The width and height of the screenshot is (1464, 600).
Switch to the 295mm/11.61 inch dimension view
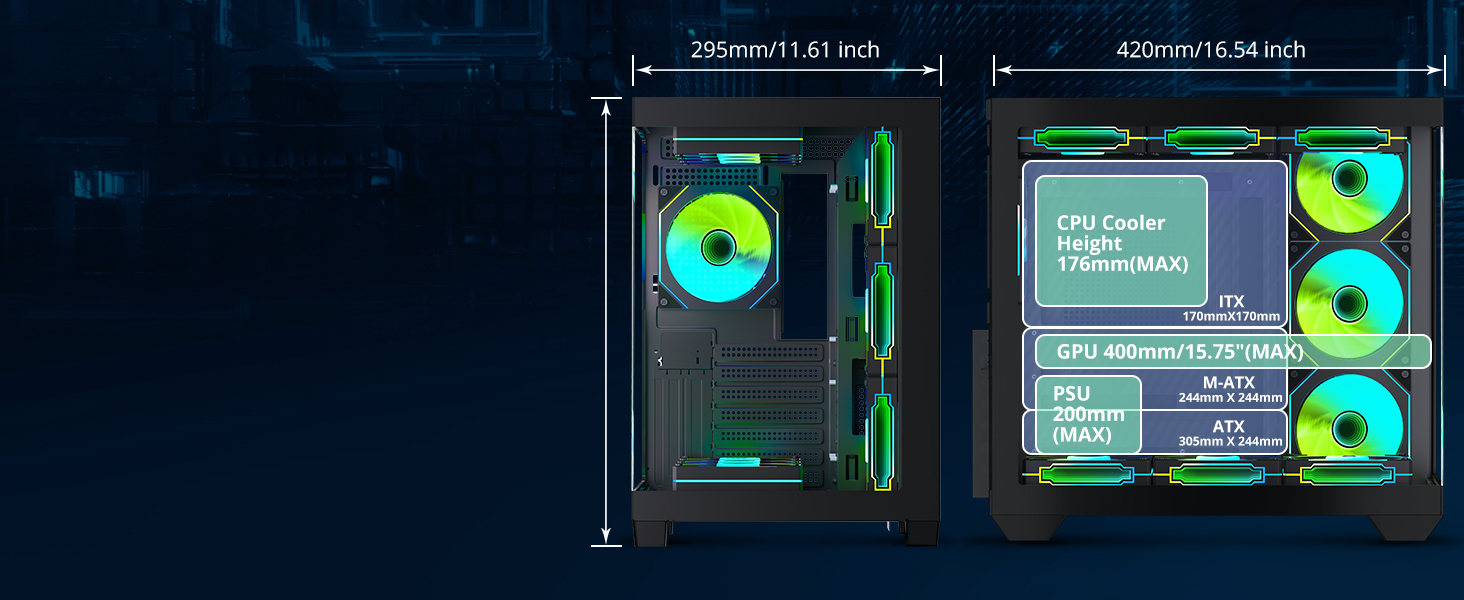(x=785, y=48)
